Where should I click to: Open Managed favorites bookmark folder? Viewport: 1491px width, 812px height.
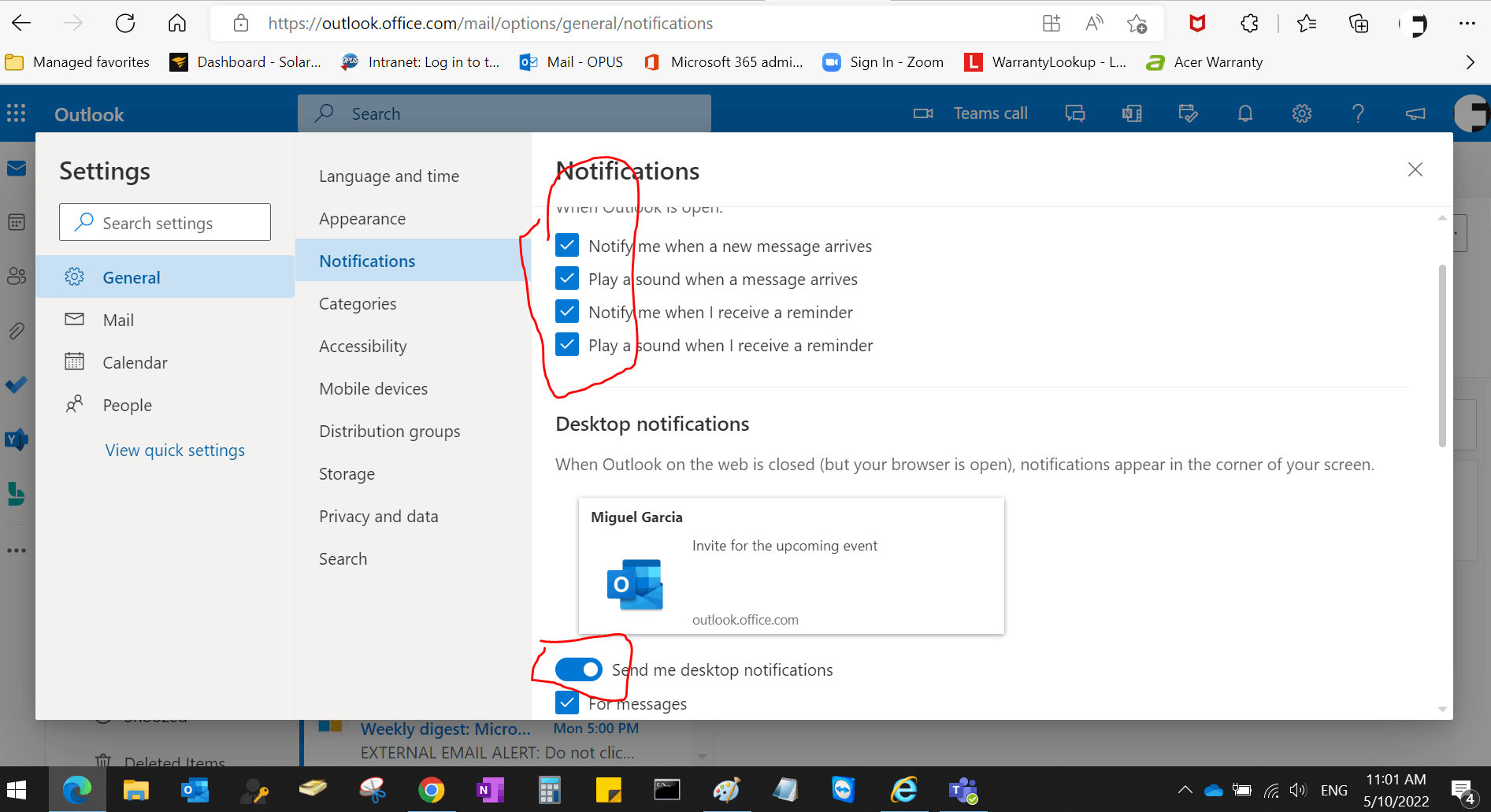tap(77, 62)
